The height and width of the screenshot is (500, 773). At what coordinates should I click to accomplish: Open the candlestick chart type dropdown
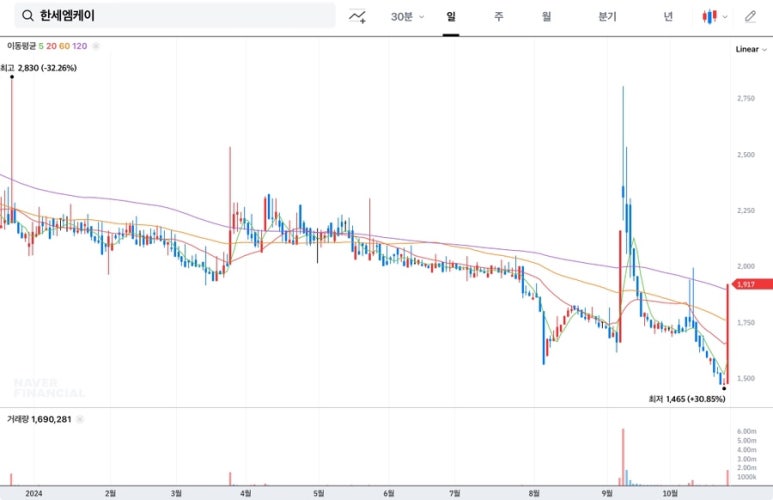pyautogui.click(x=714, y=17)
